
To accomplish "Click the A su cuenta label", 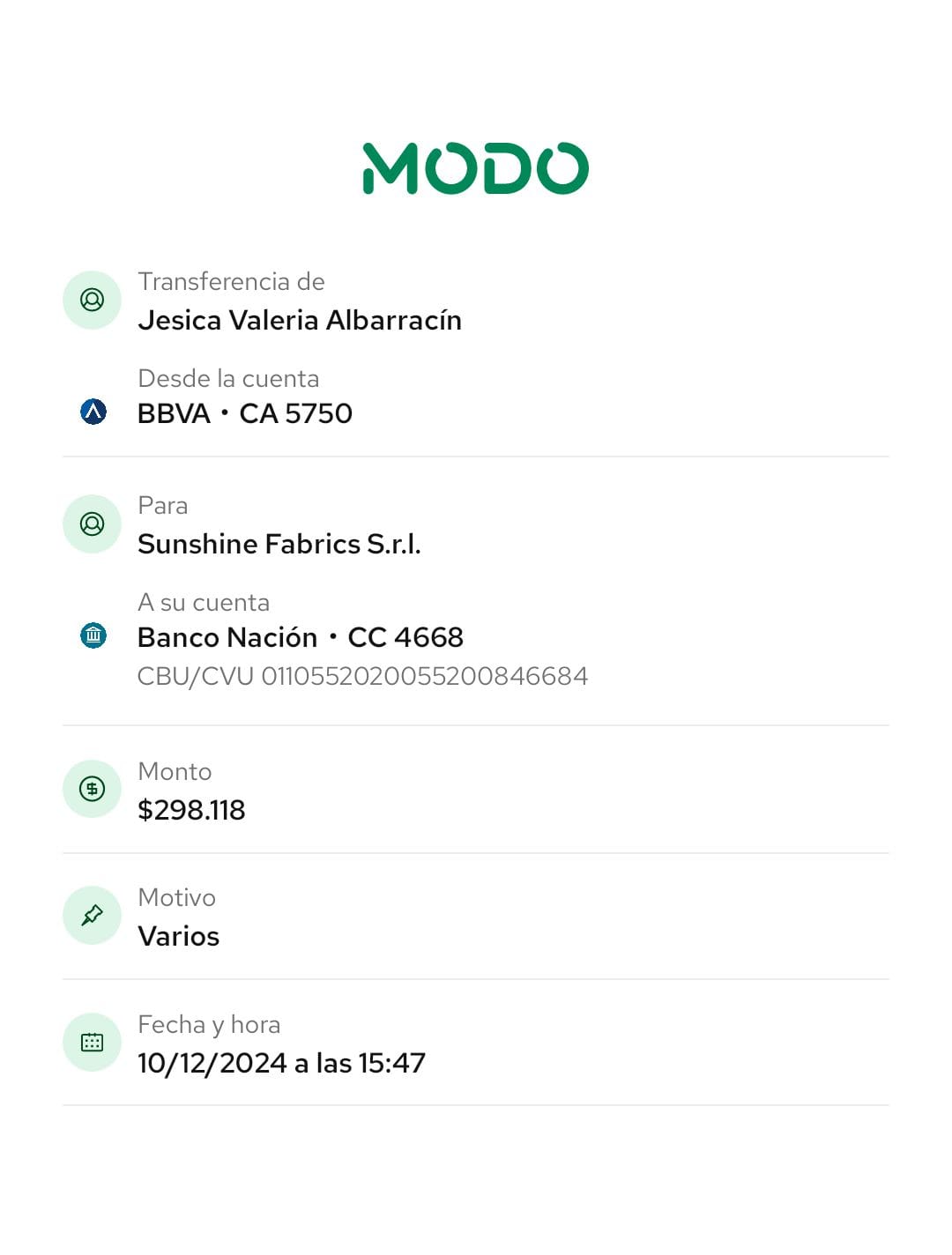I will click(x=204, y=603).
